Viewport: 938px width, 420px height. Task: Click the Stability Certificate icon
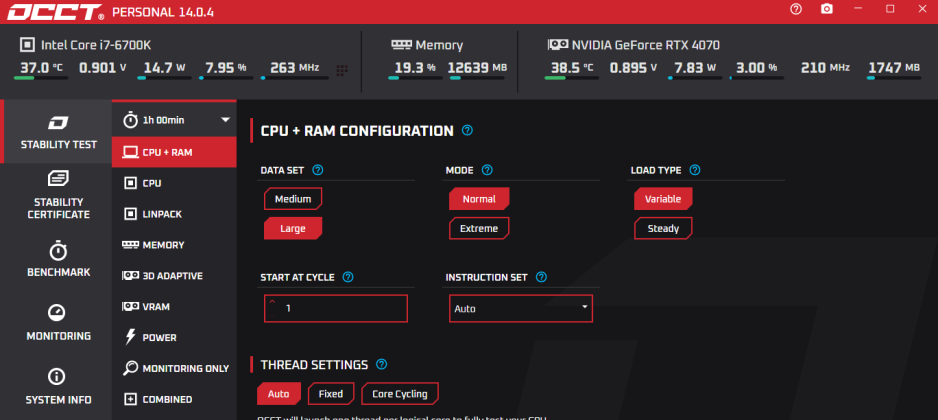[x=58, y=178]
